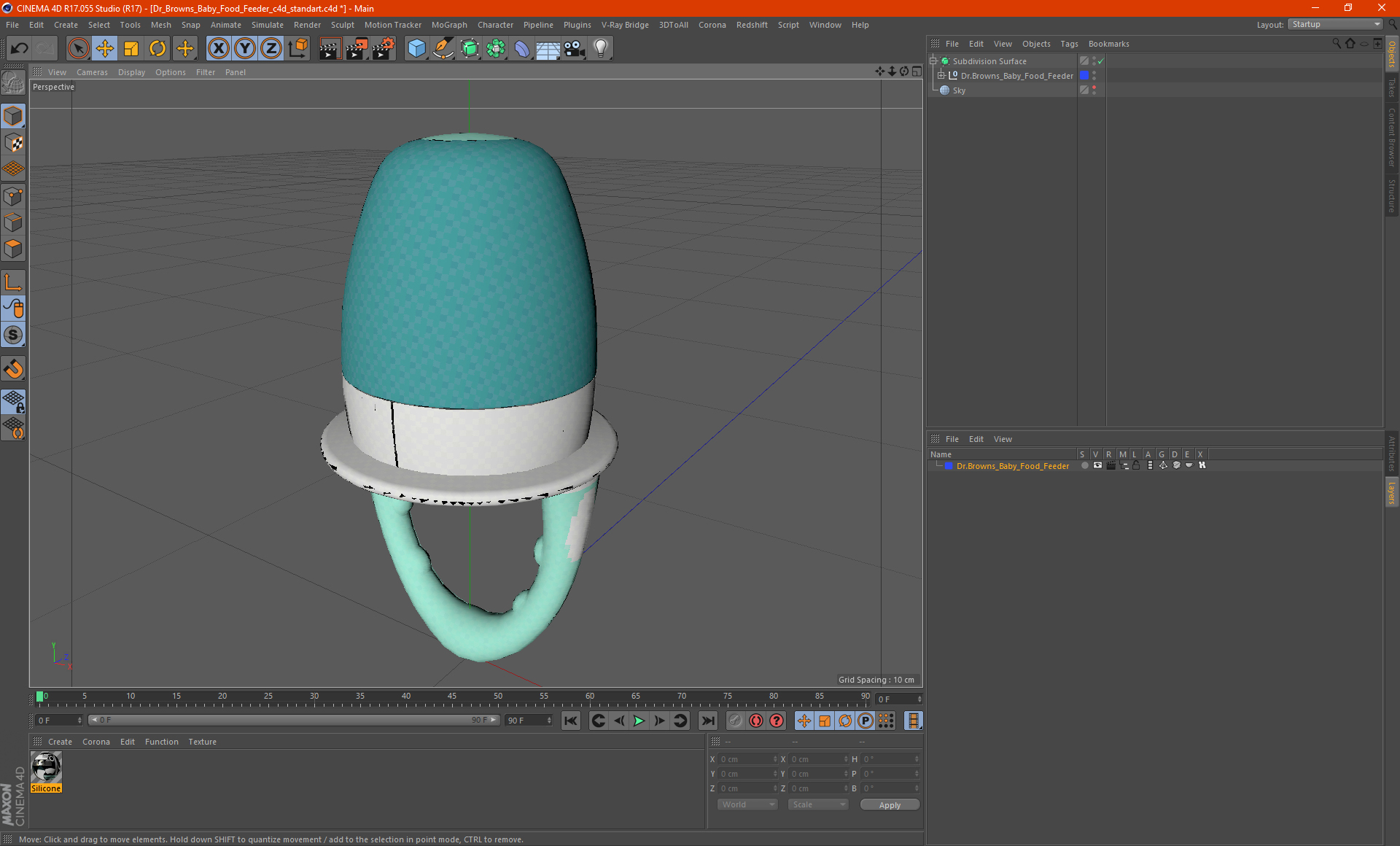The width and height of the screenshot is (1400, 846).
Task: Toggle layer lock icon for Dr.Browns_Baby_Food_Feeder
Action: tap(1136, 465)
